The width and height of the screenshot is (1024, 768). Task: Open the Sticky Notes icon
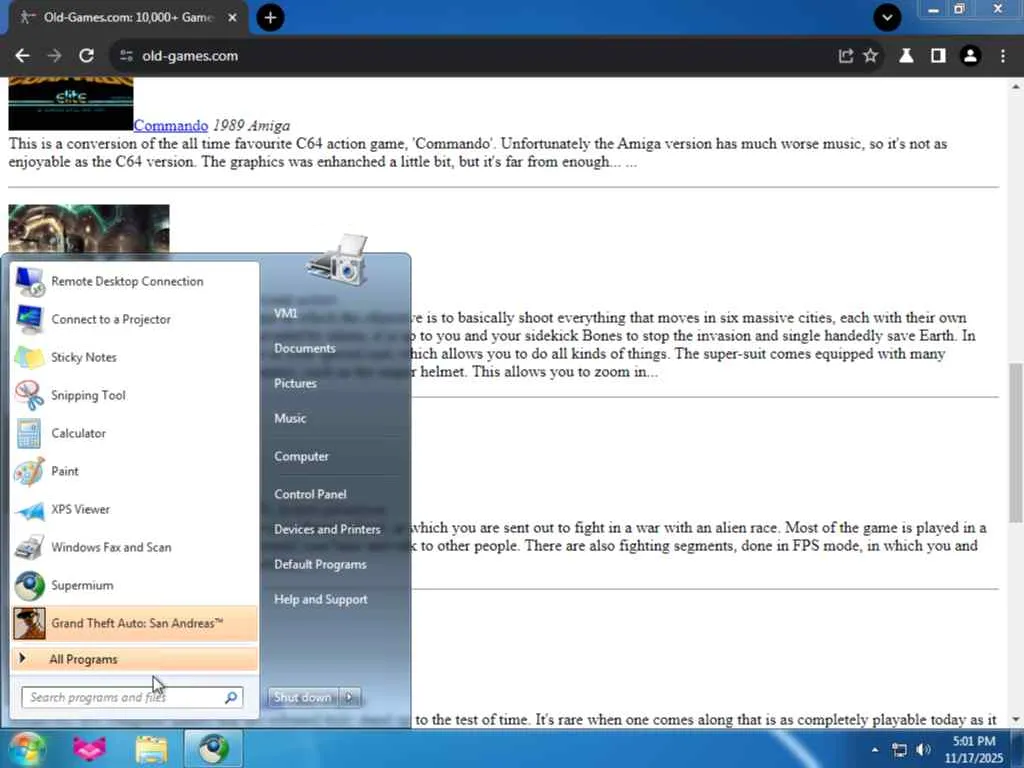tap(29, 357)
